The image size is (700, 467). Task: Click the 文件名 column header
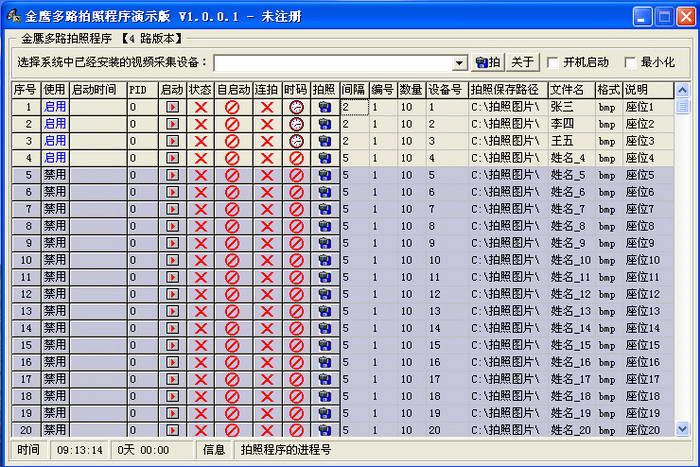571,90
